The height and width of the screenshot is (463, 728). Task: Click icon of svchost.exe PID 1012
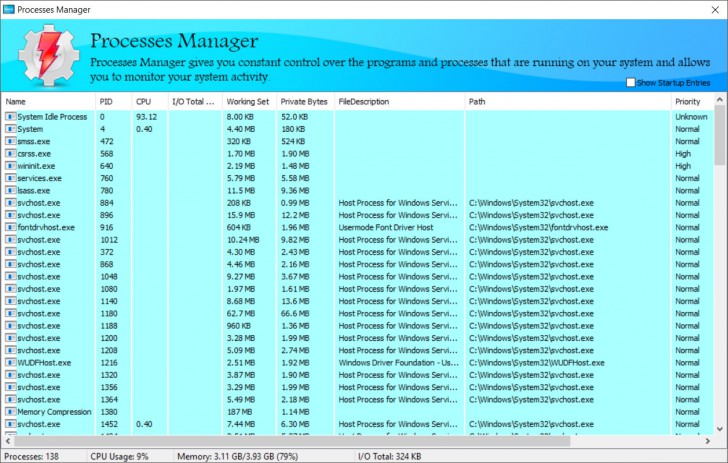10,240
